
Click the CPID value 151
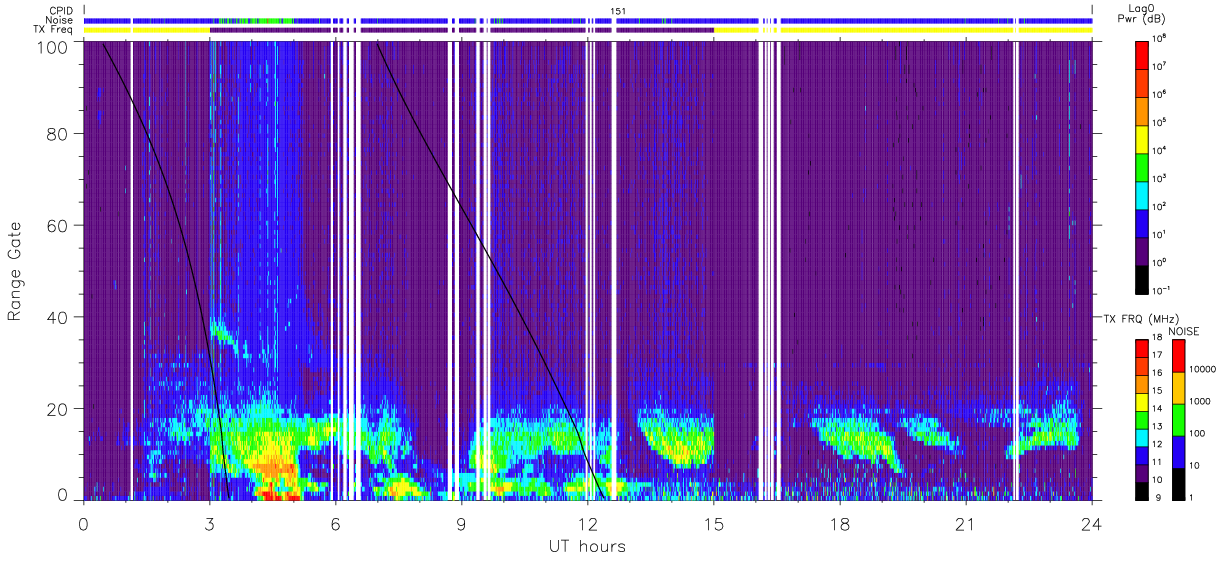[x=619, y=11]
